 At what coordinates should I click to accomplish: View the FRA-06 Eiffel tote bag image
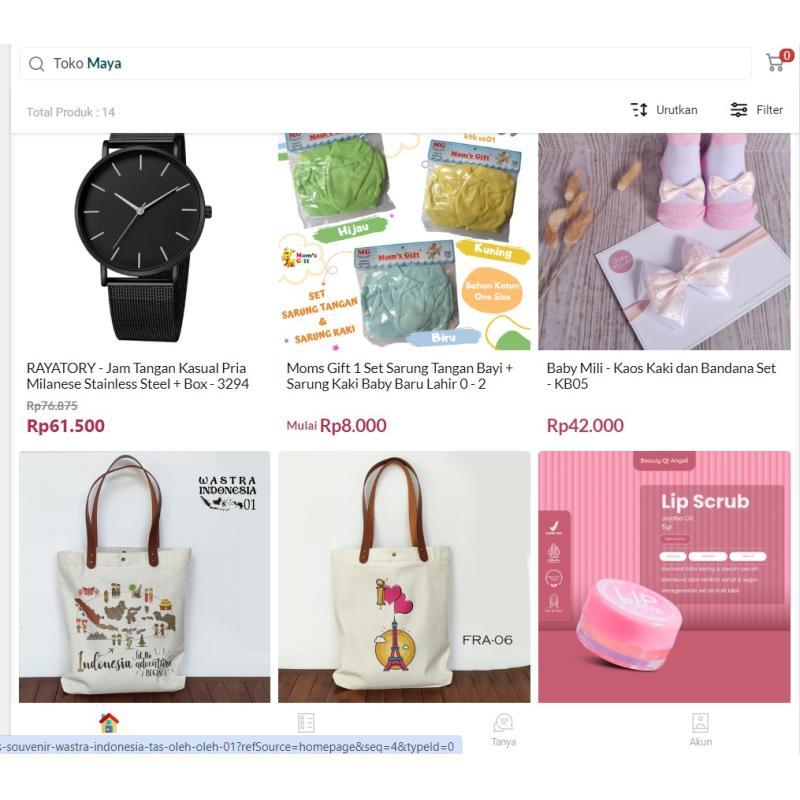pos(404,577)
